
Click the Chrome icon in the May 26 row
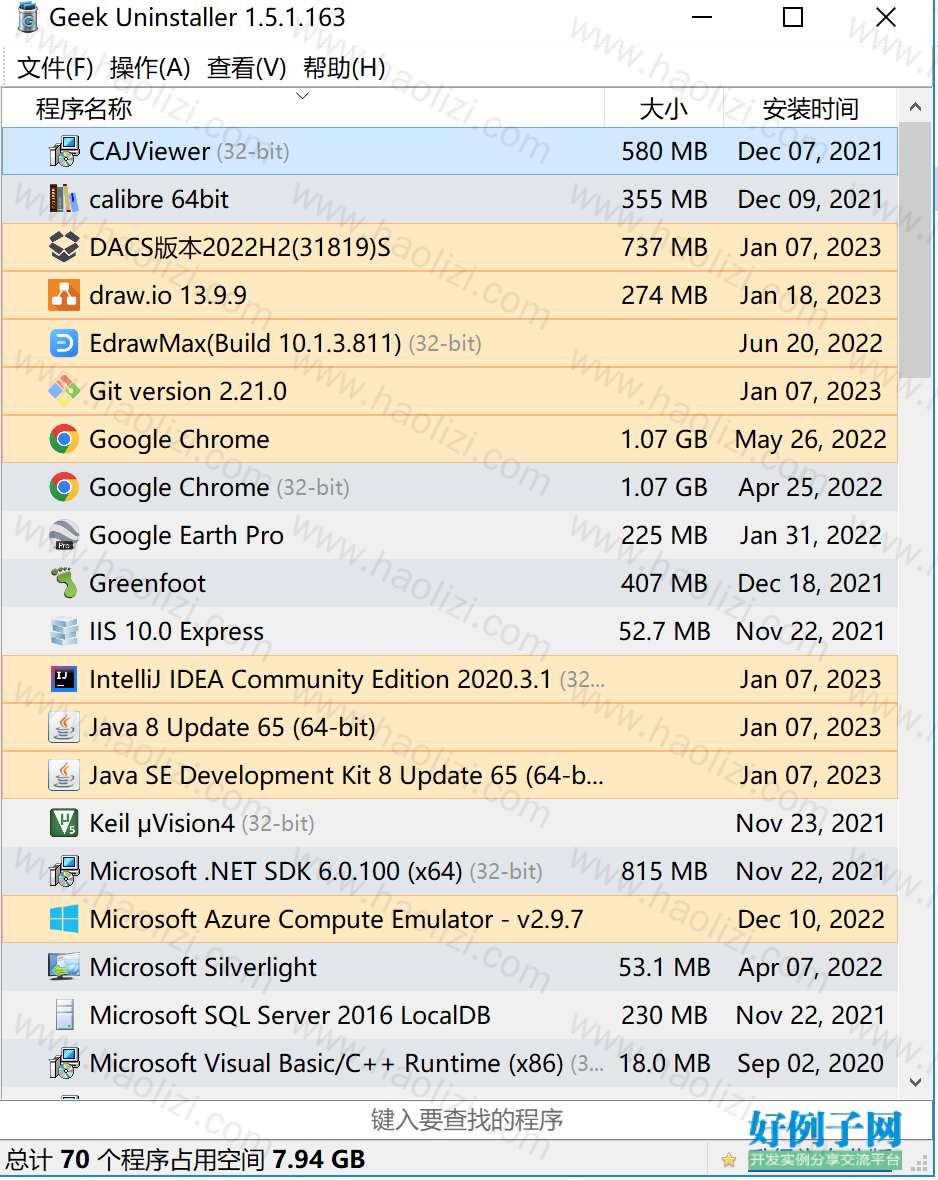coord(64,439)
